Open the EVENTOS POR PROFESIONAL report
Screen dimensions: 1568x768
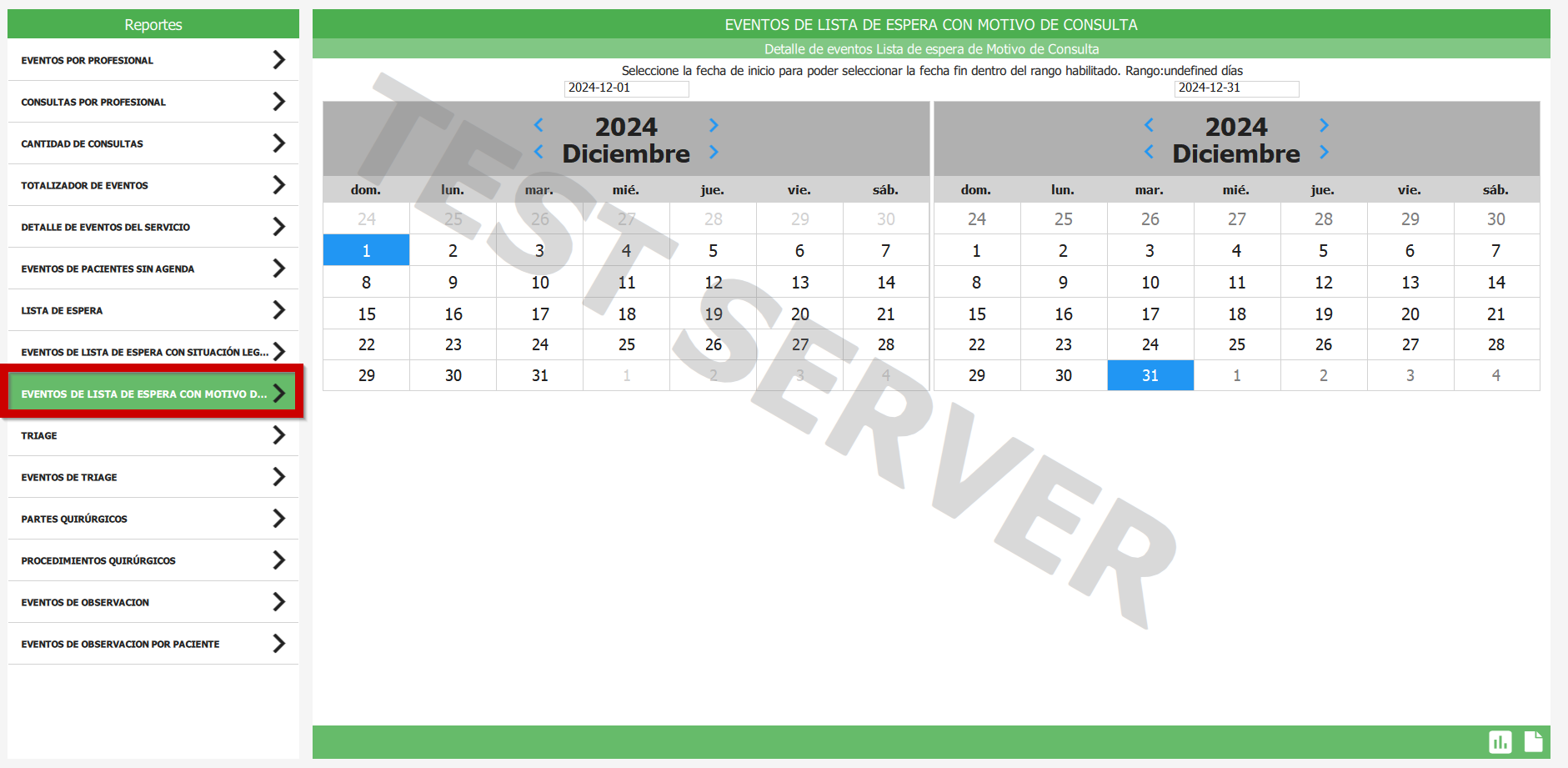88,60
